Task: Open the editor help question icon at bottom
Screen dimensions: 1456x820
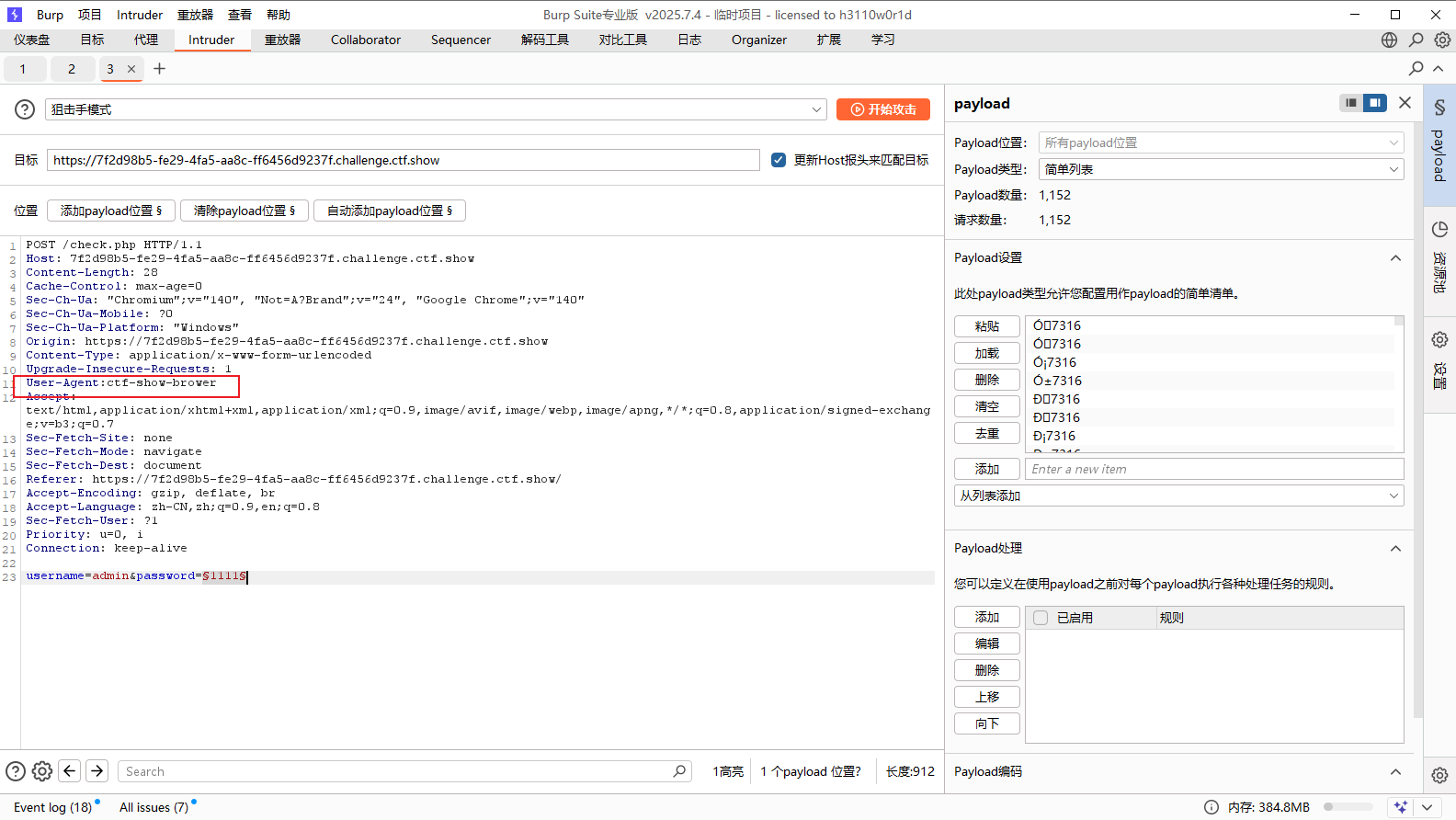Action: [x=16, y=771]
